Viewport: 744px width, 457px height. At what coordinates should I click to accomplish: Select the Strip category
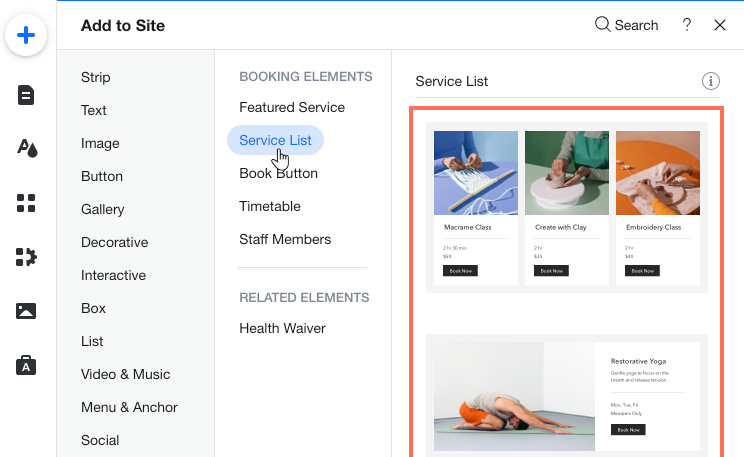(96, 77)
